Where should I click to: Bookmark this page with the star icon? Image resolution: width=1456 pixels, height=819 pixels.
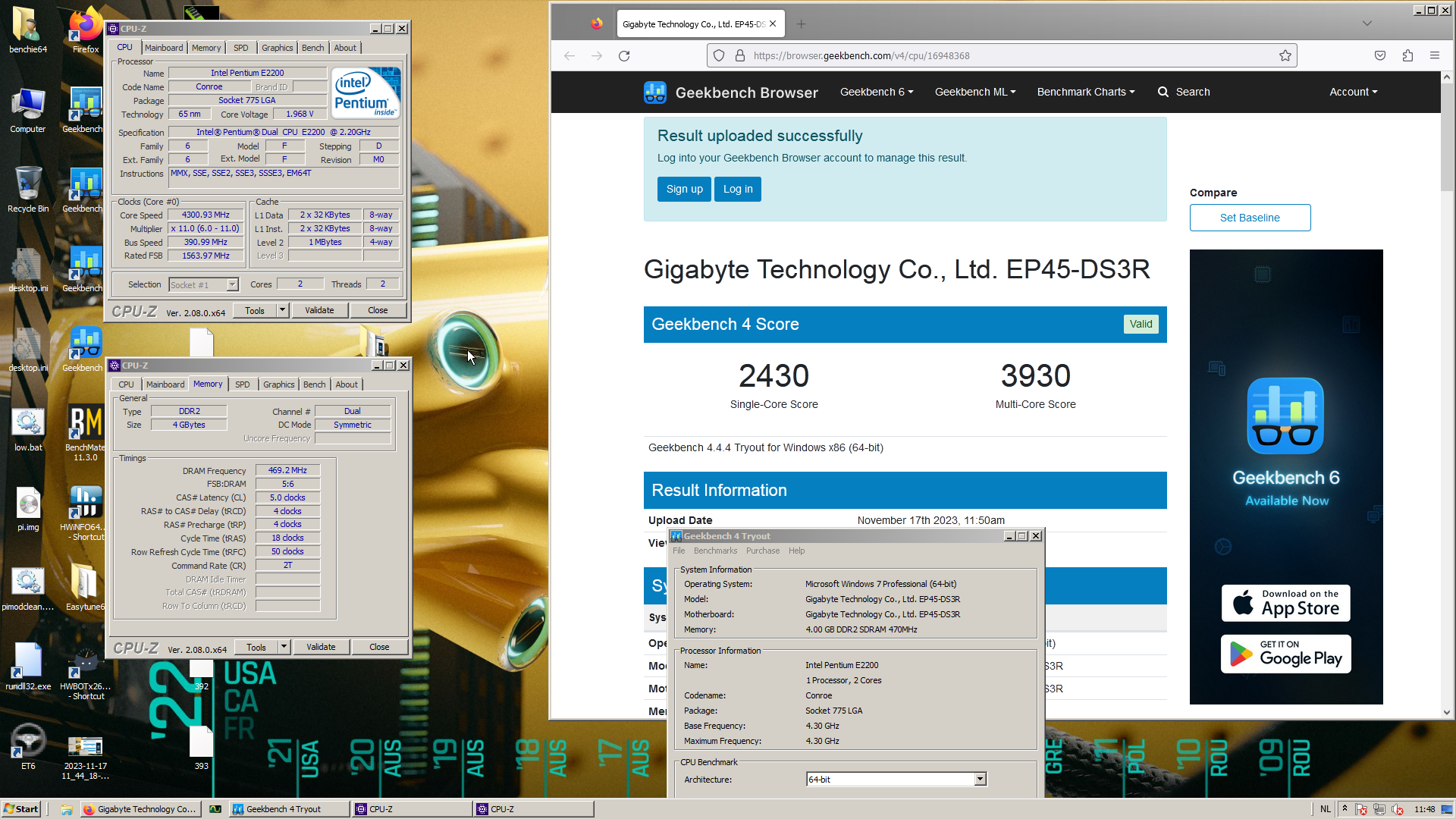point(1285,55)
